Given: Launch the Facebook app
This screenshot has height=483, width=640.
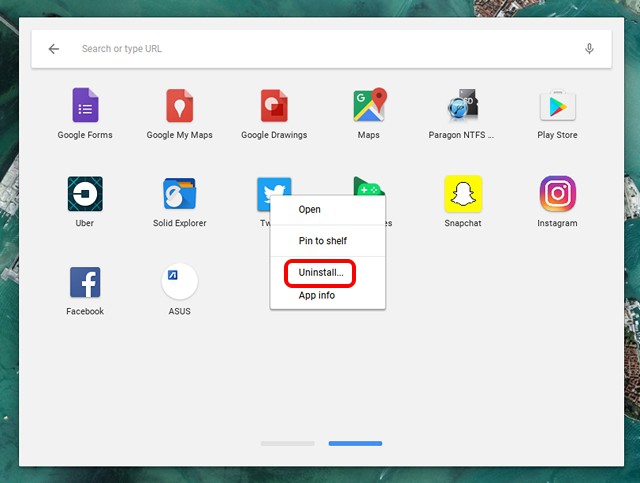Looking at the screenshot, I should pyautogui.click(x=85, y=282).
